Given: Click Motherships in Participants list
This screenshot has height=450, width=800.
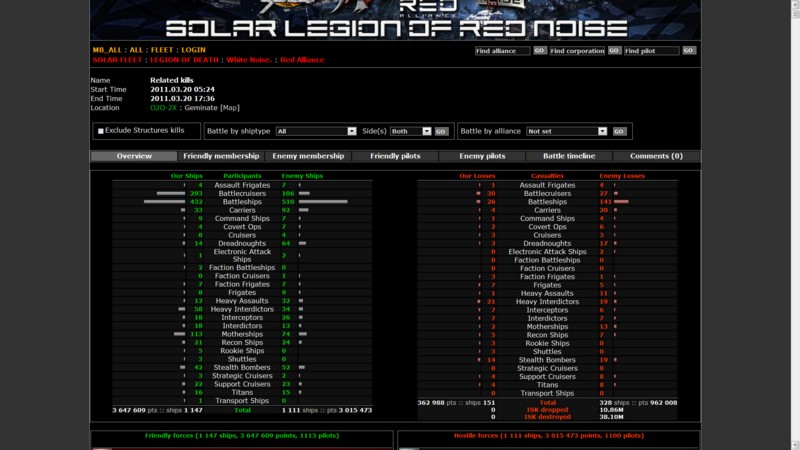Looking at the screenshot, I should 242,334.
